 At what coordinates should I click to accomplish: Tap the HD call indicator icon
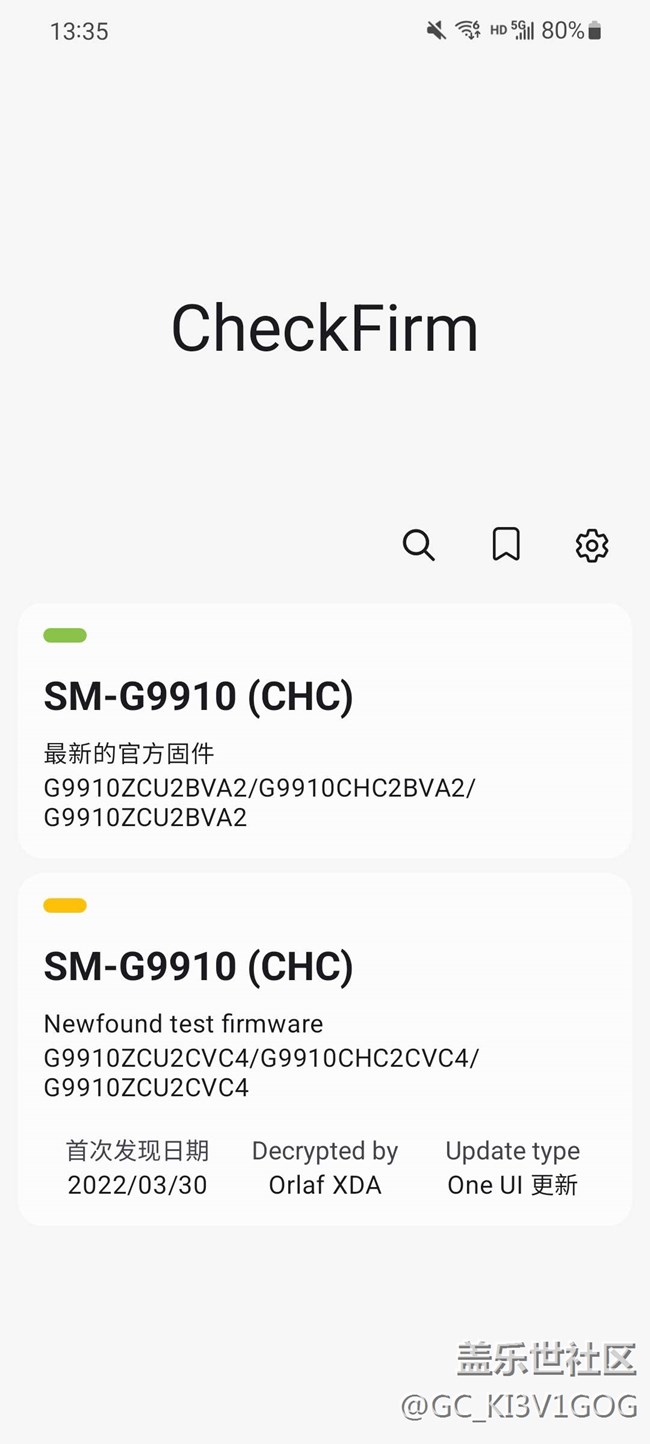click(498, 31)
